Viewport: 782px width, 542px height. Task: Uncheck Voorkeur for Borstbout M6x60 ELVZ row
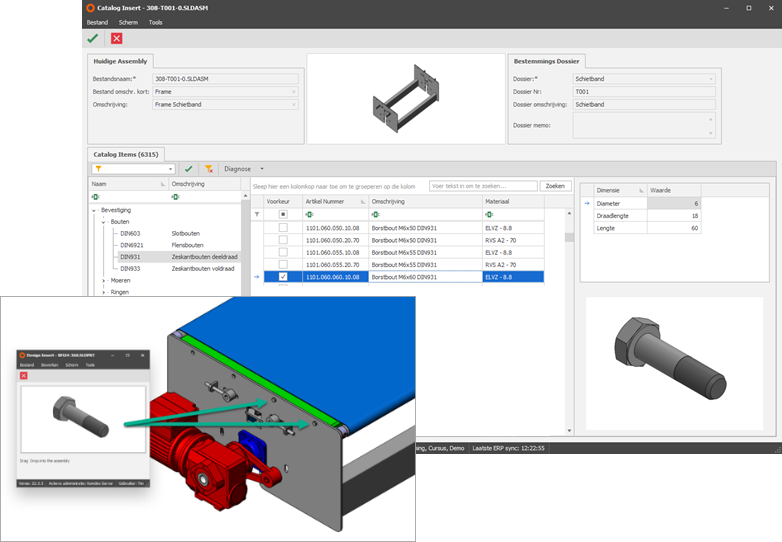click(x=283, y=277)
